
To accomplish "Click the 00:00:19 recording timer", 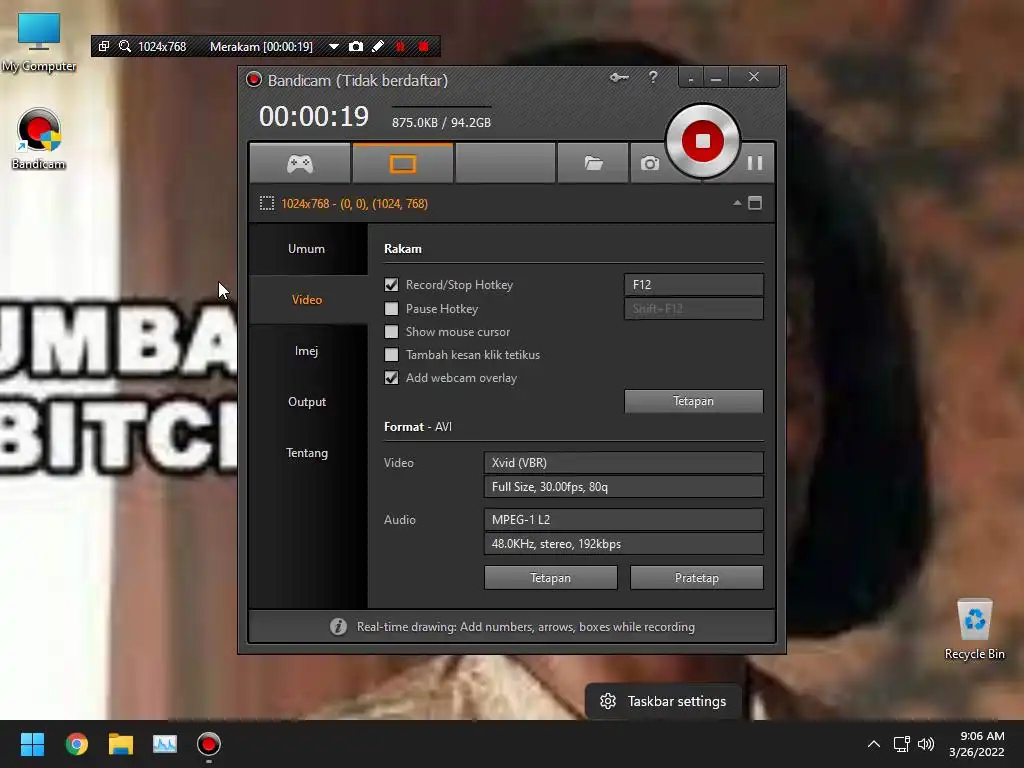I will pyautogui.click(x=314, y=117).
